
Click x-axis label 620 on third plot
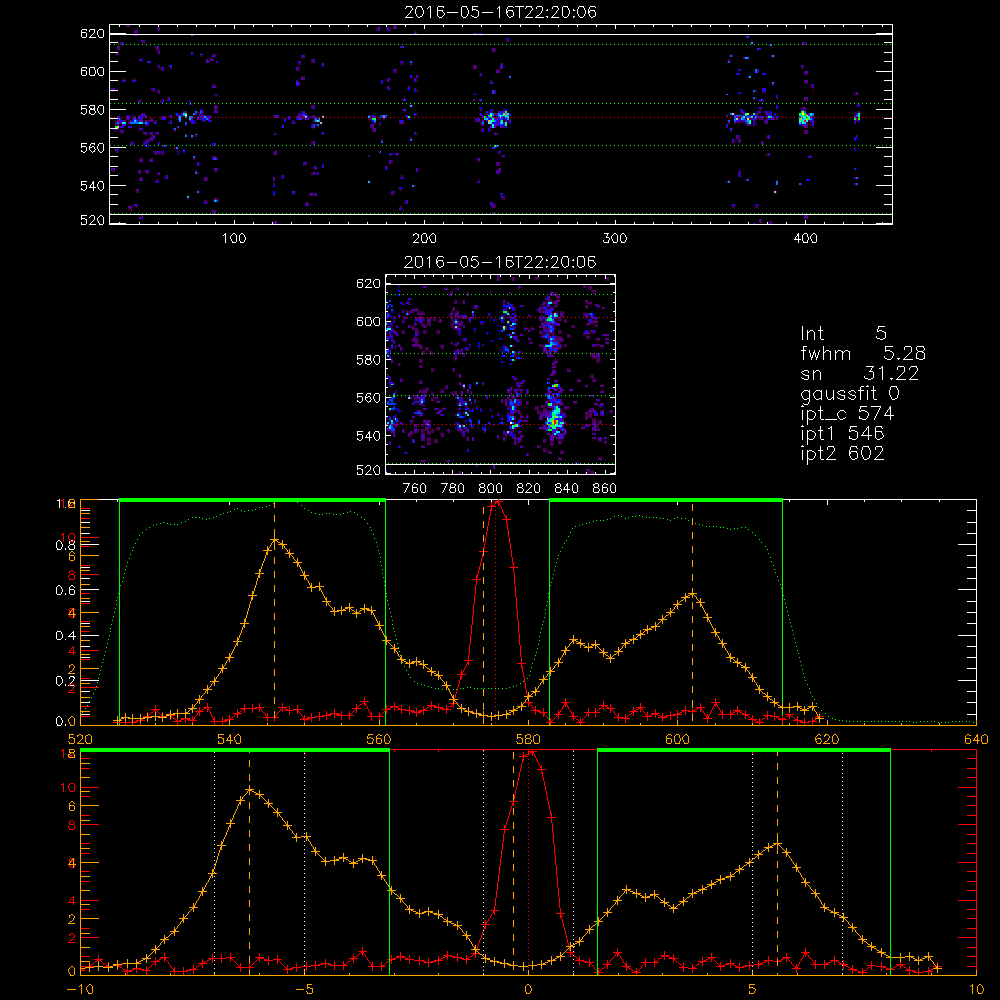[827, 740]
